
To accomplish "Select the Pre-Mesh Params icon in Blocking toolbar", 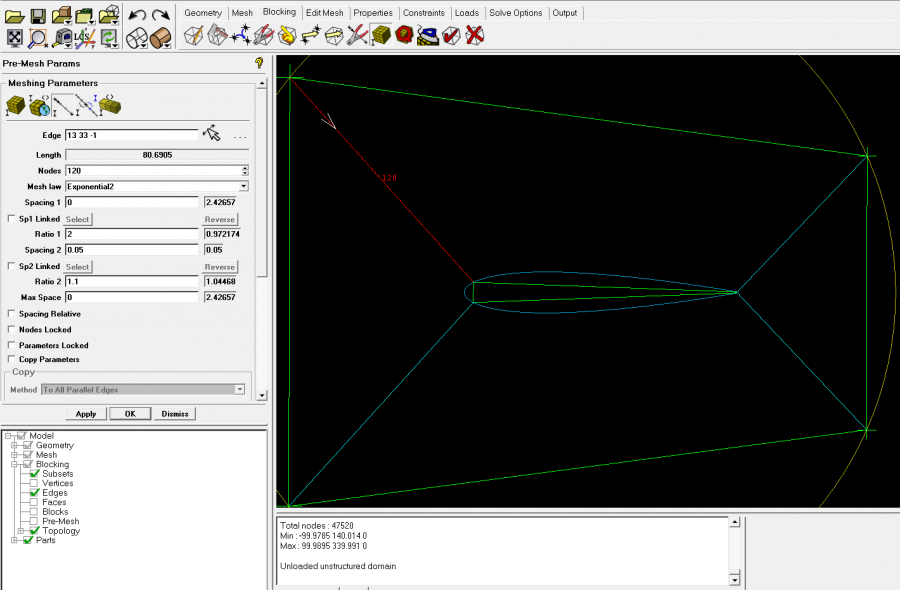I will tap(380, 36).
